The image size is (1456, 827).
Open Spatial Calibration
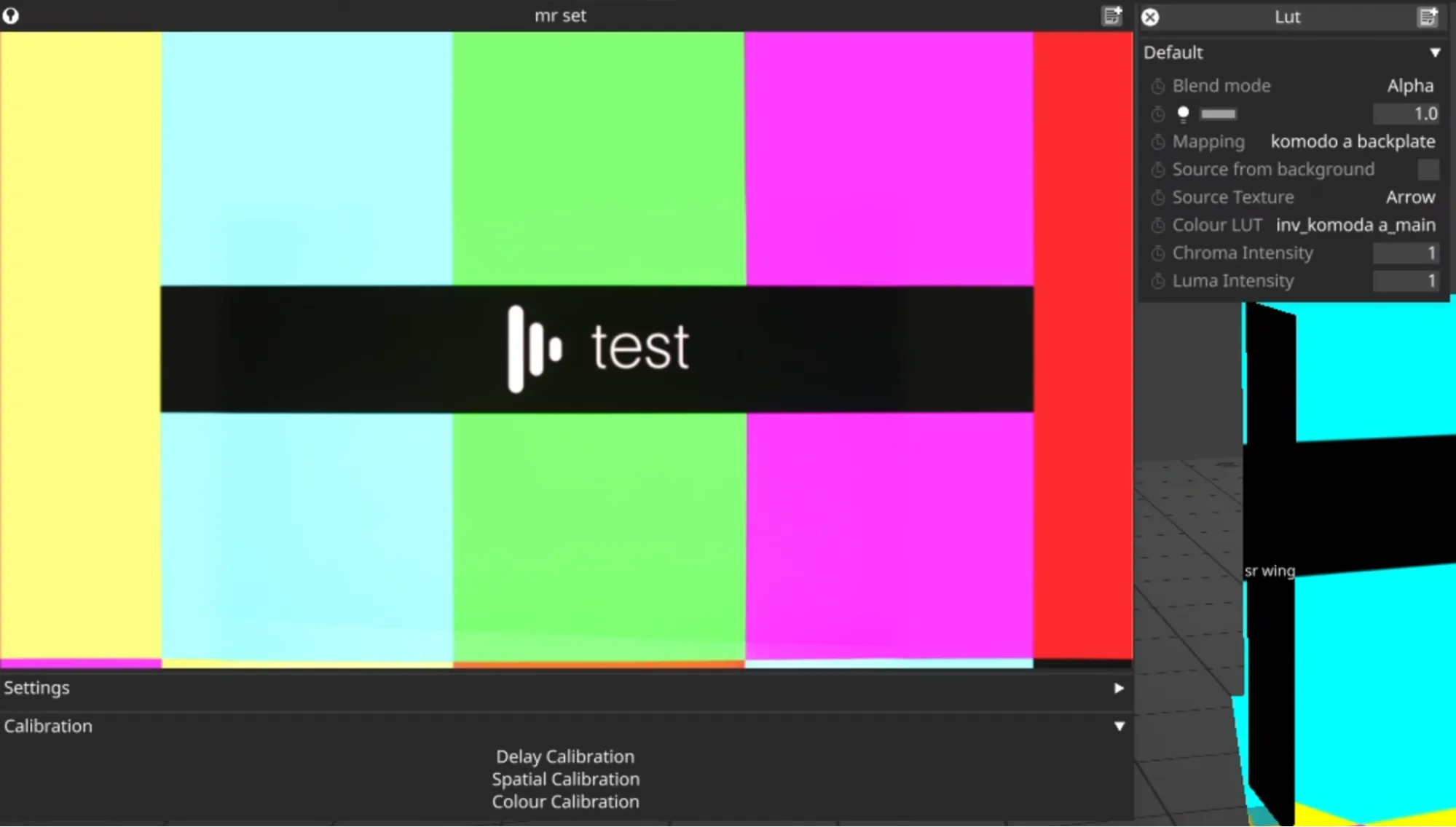pos(565,779)
